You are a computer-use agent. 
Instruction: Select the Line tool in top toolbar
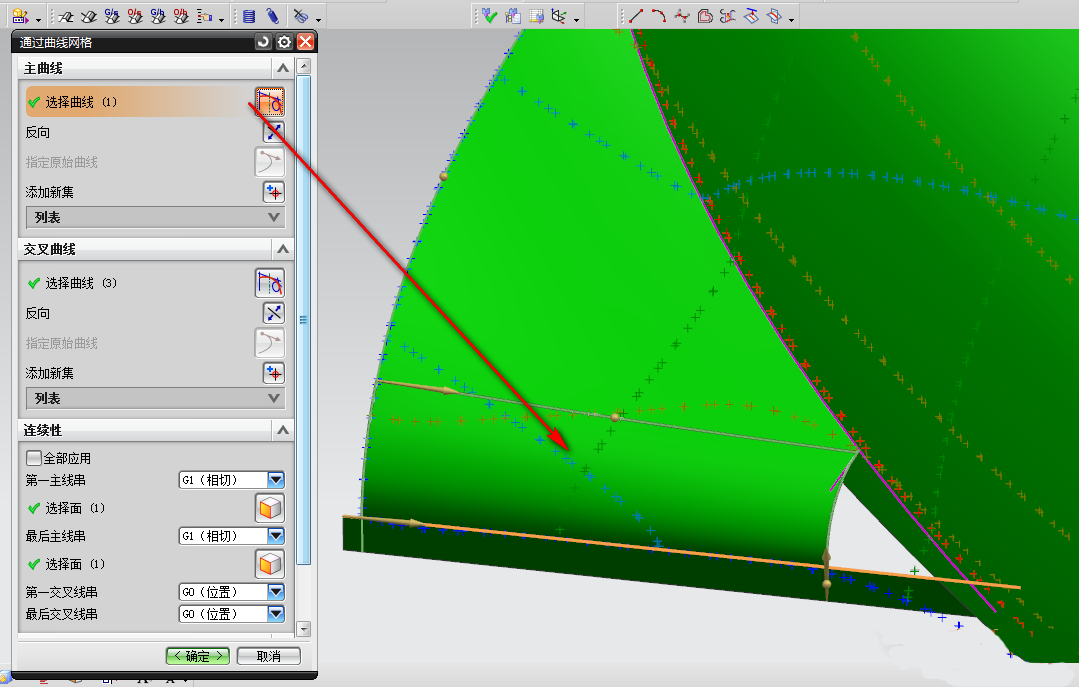click(x=636, y=16)
